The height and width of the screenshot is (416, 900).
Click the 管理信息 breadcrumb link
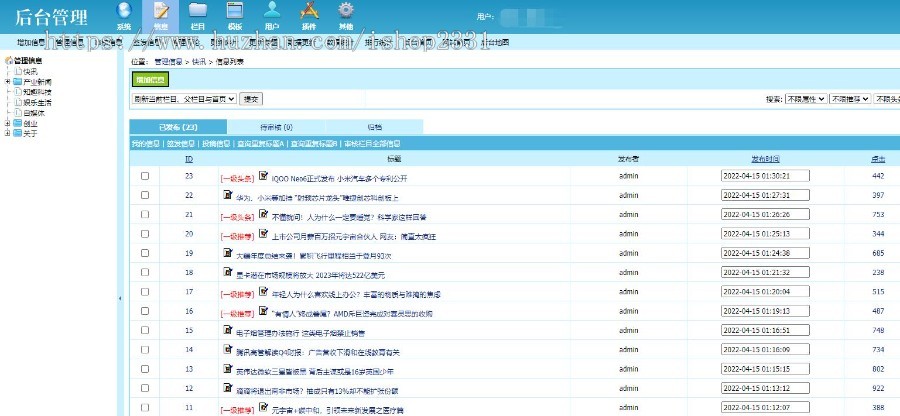coord(168,61)
